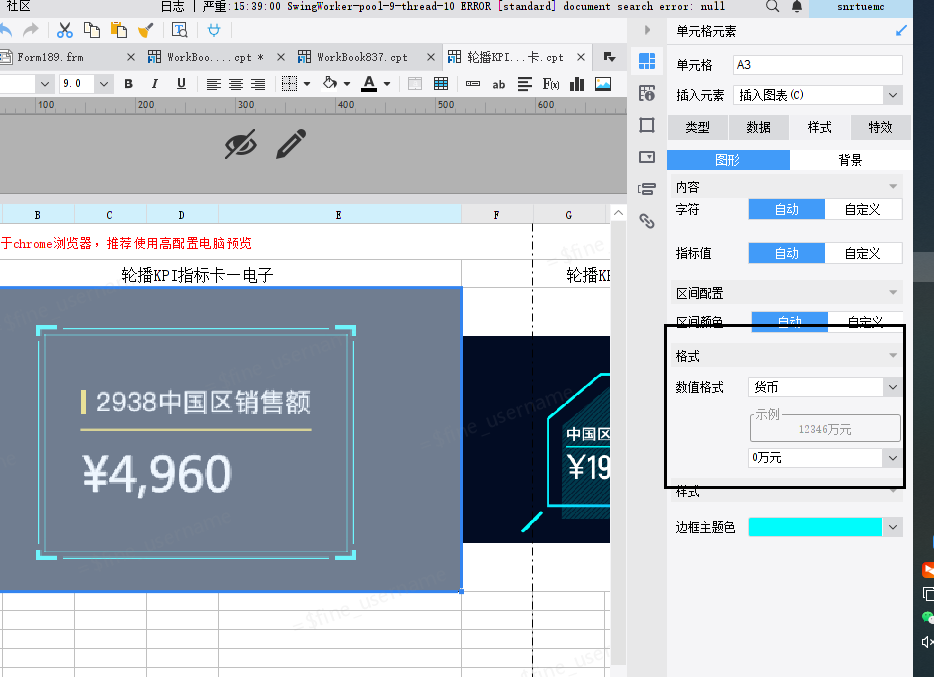Activate the format painter brush
Image resolution: width=934 pixels, height=677 pixels.
coord(146,30)
